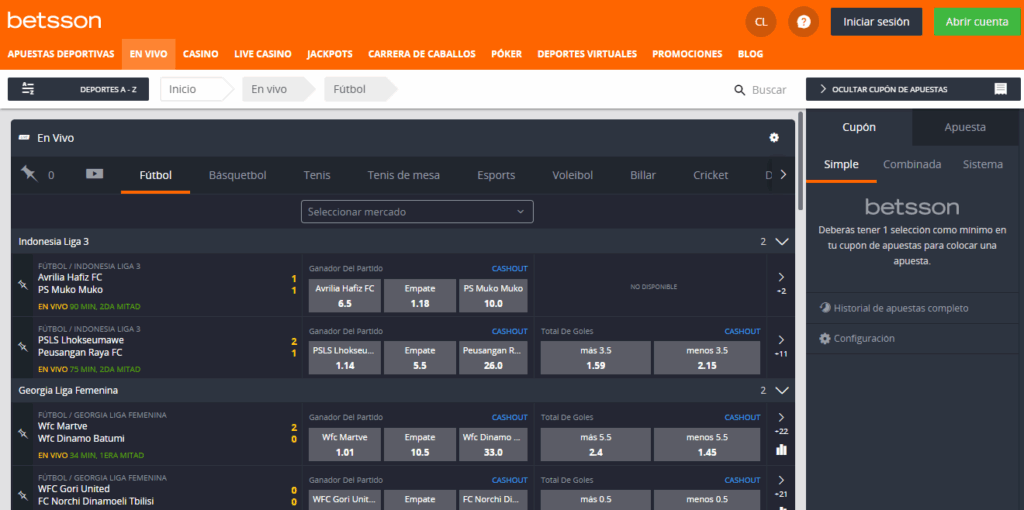Open the Póker menu item
Screen dimensions: 1024x510
pos(507,54)
